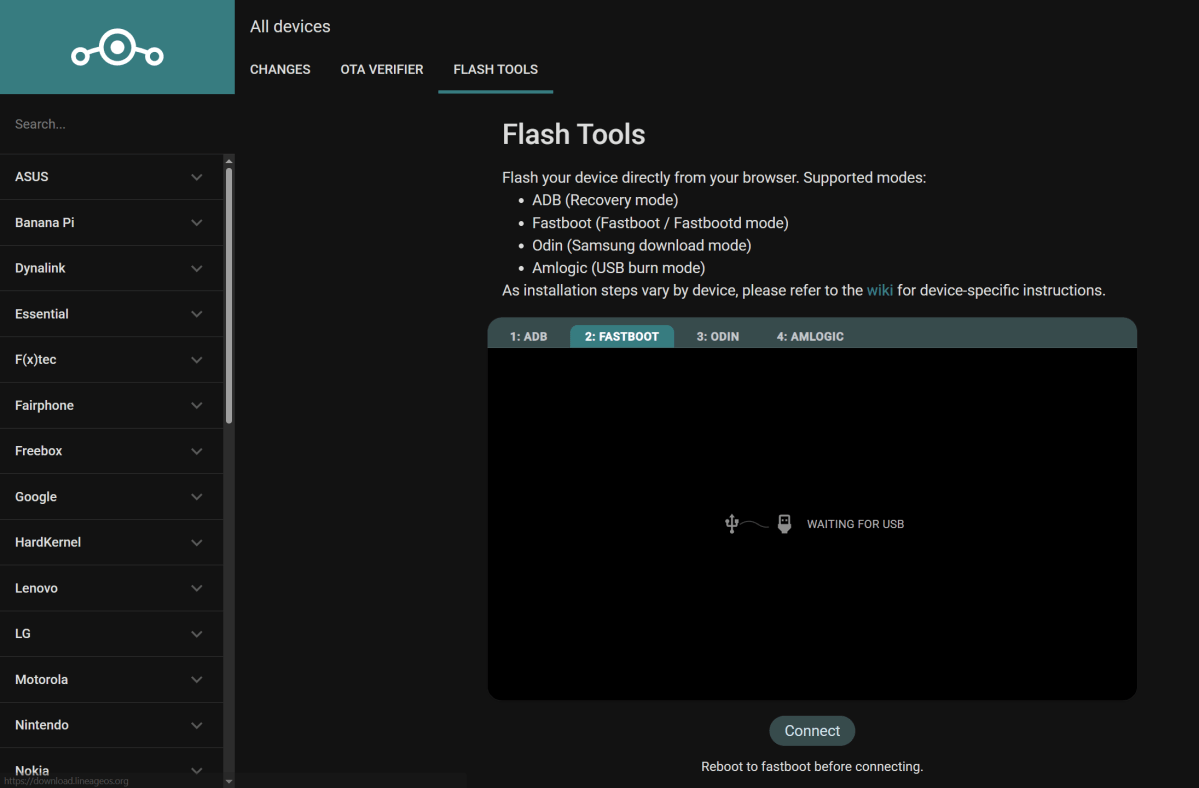1199x788 pixels.
Task: Click the Motorola vendor label
Action: tap(41, 679)
